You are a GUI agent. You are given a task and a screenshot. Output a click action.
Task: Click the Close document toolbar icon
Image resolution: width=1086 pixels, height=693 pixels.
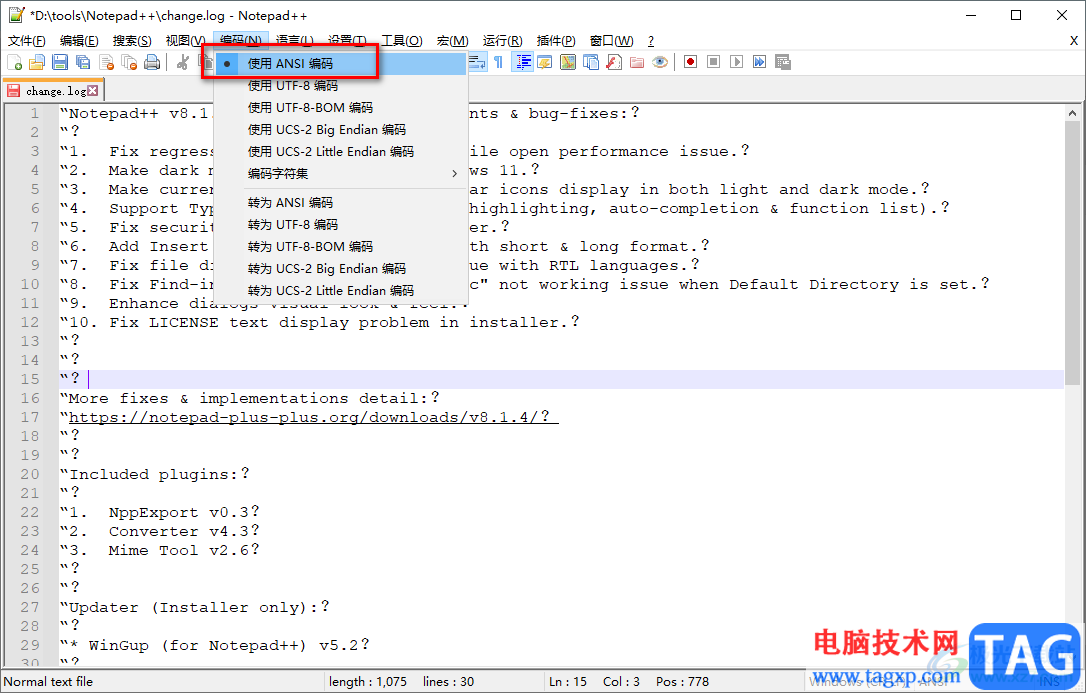point(106,62)
